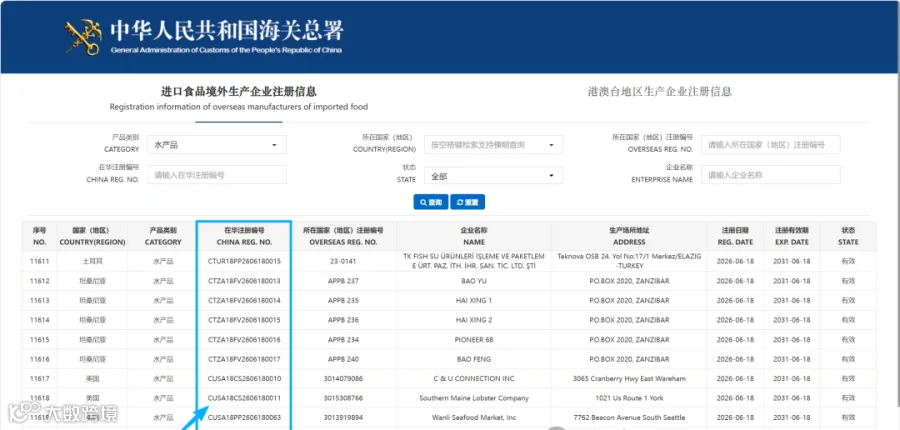Click address 7762 Beacon Avenue South Seattle

[629, 417]
